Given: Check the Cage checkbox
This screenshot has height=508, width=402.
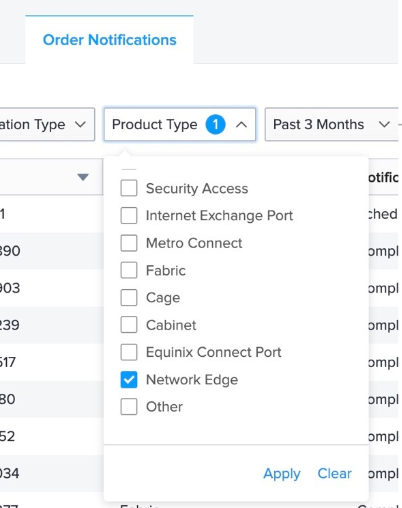Looking at the screenshot, I should click(129, 297).
